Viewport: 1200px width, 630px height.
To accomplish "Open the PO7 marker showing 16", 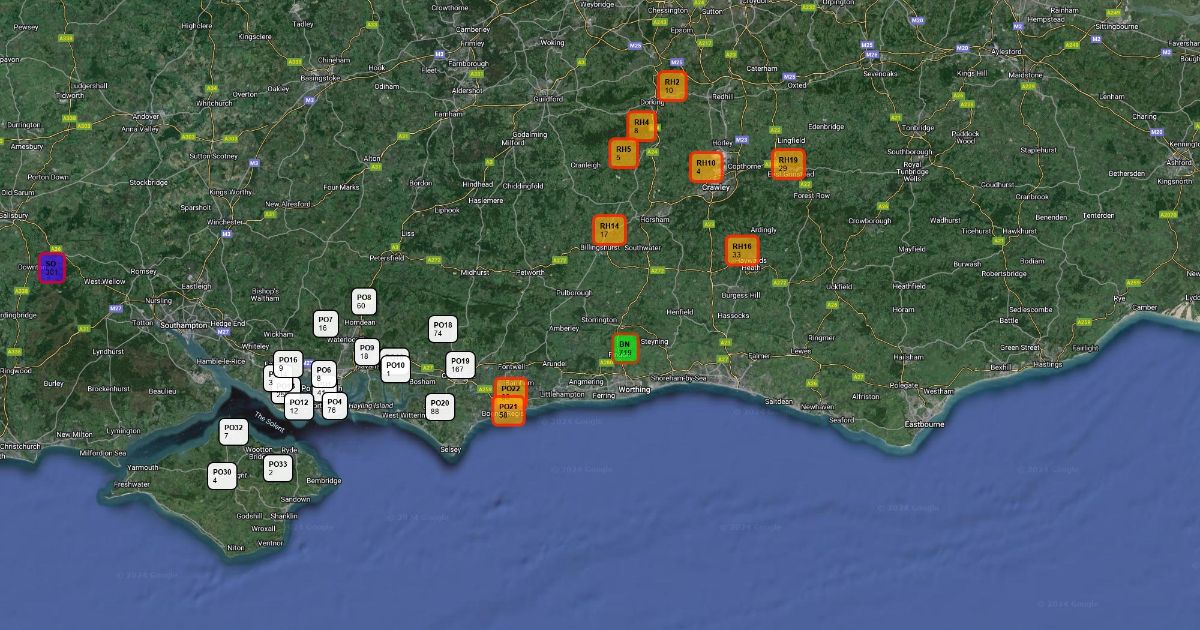I will 326,323.
